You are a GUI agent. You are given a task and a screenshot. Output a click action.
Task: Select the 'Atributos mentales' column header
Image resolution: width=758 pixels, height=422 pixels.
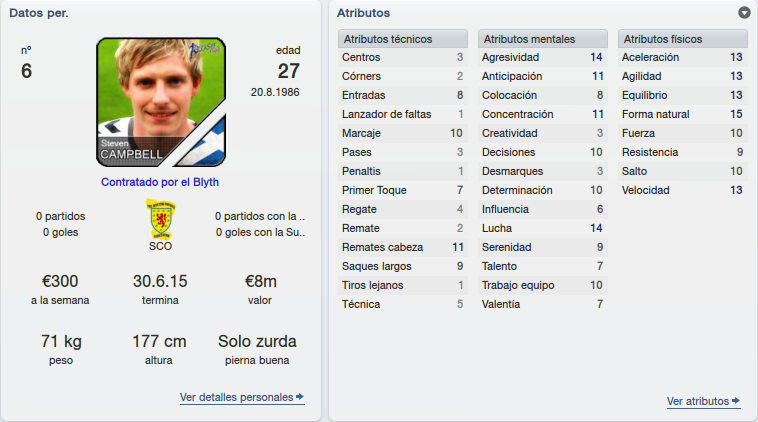[x=542, y=39]
